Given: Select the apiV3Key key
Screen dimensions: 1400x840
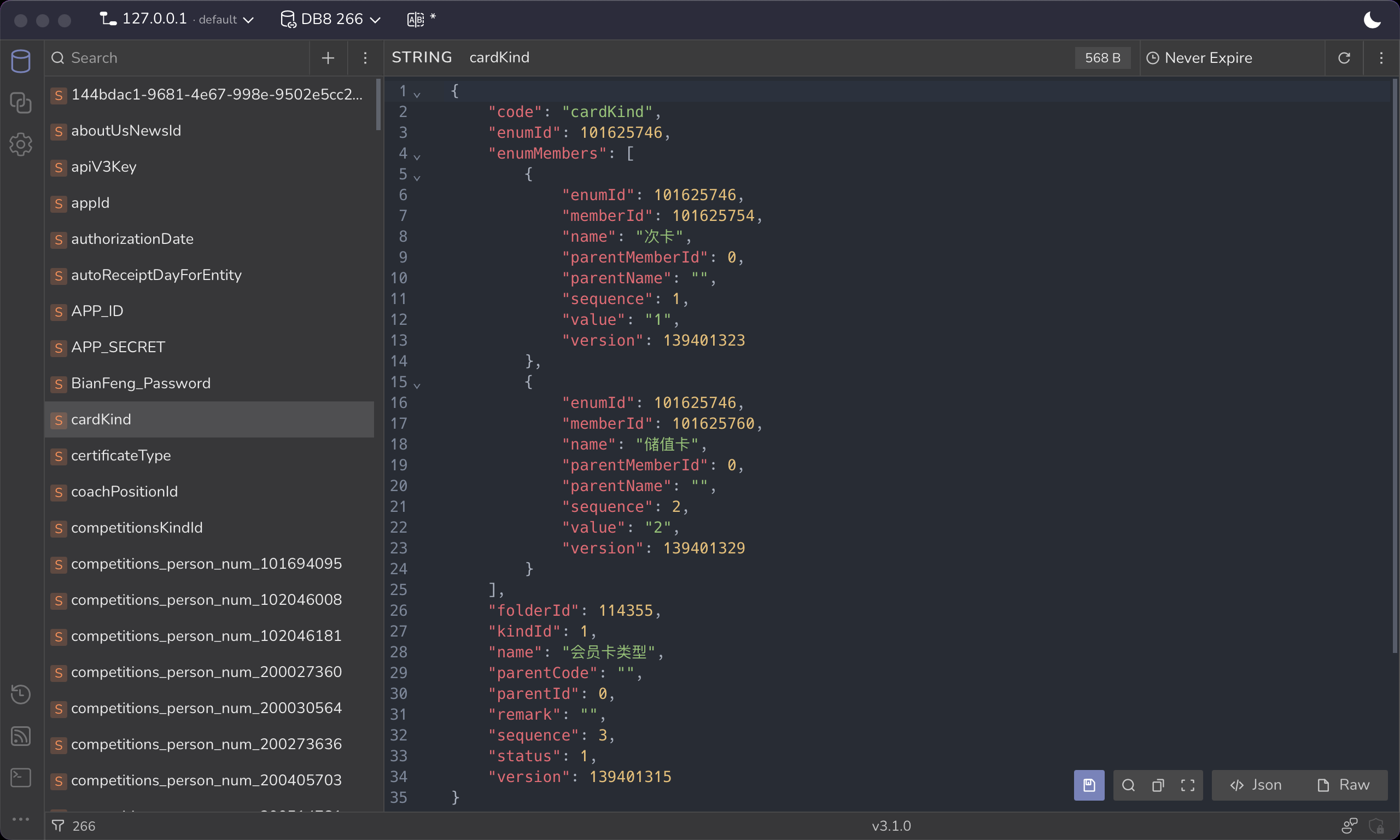Looking at the screenshot, I should click(x=209, y=167).
